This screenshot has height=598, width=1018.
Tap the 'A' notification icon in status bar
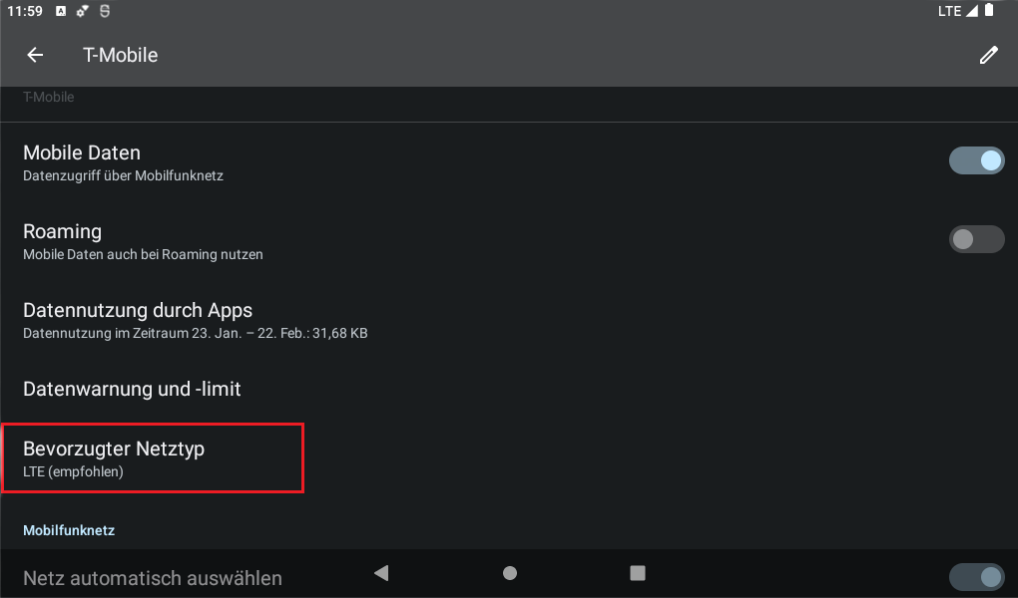61,11
